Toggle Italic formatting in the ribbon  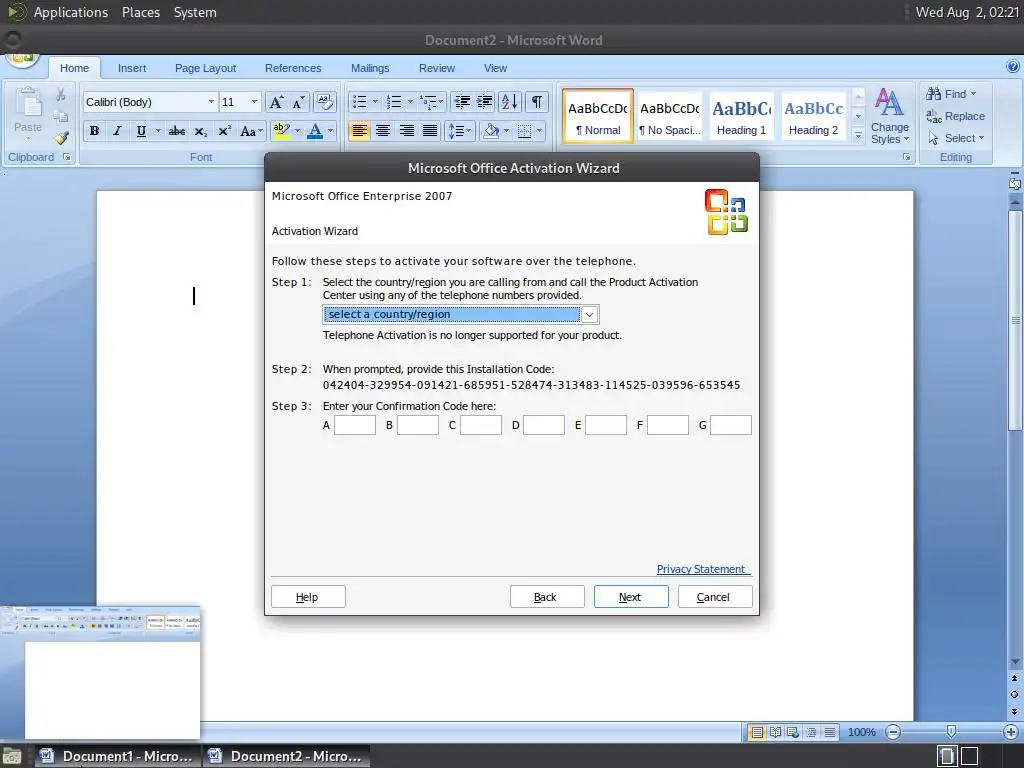click(x=118, y=131)
